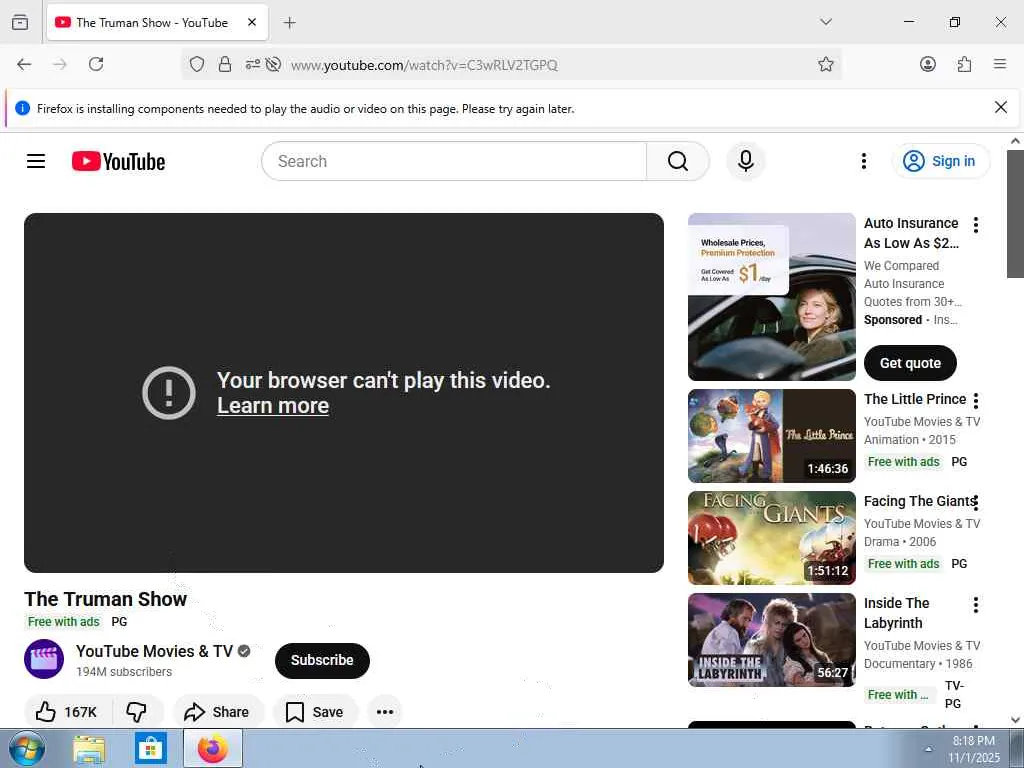The width and height of the screenshot is (1024, 768).
Task: Open more actions ellipsis below video
Action: (x=385, y=712)
